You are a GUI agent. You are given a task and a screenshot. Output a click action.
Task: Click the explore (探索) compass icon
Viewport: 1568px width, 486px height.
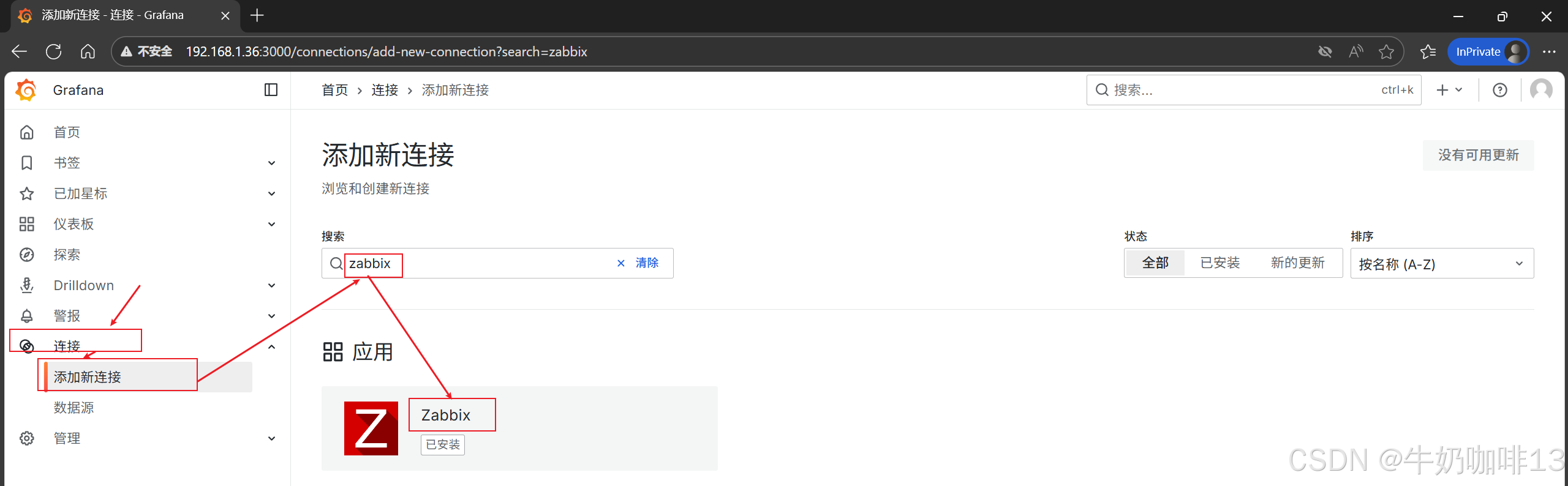[27, 255]
